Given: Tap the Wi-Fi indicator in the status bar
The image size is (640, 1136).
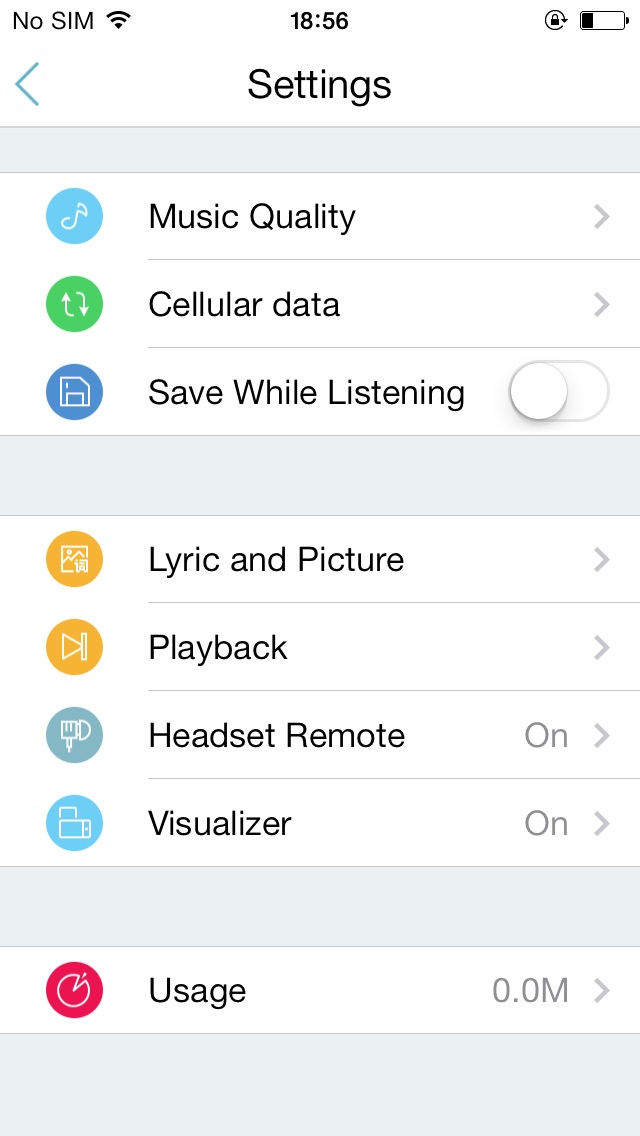Looking at the screenshot, I should pyautogui.click(x=119, y=20).
